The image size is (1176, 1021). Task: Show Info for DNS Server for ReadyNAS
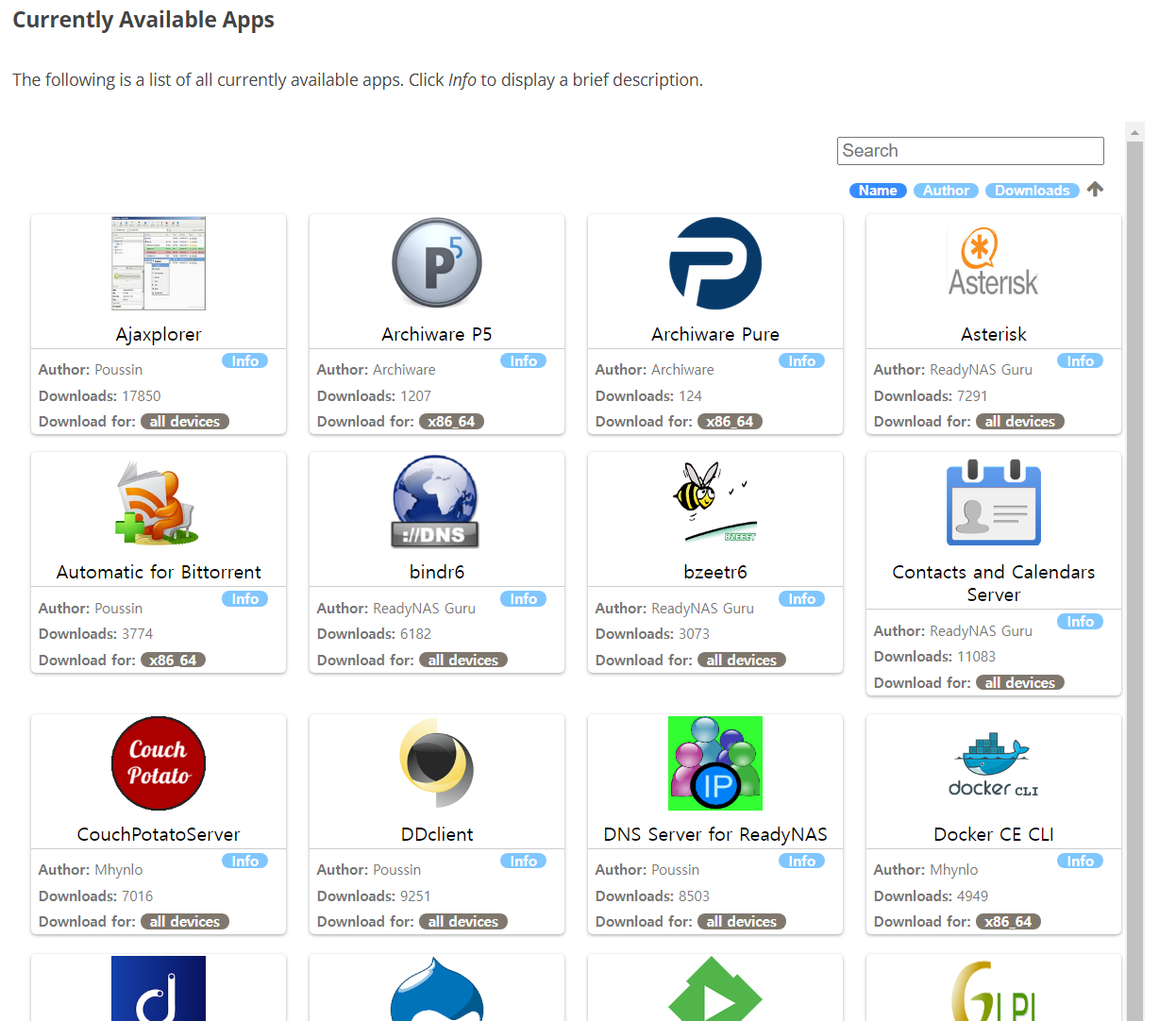click(x=802, y=861)
